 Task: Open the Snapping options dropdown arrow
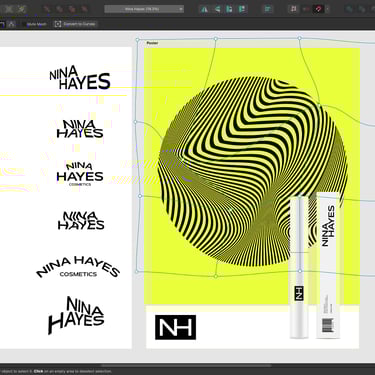point(327,9)
